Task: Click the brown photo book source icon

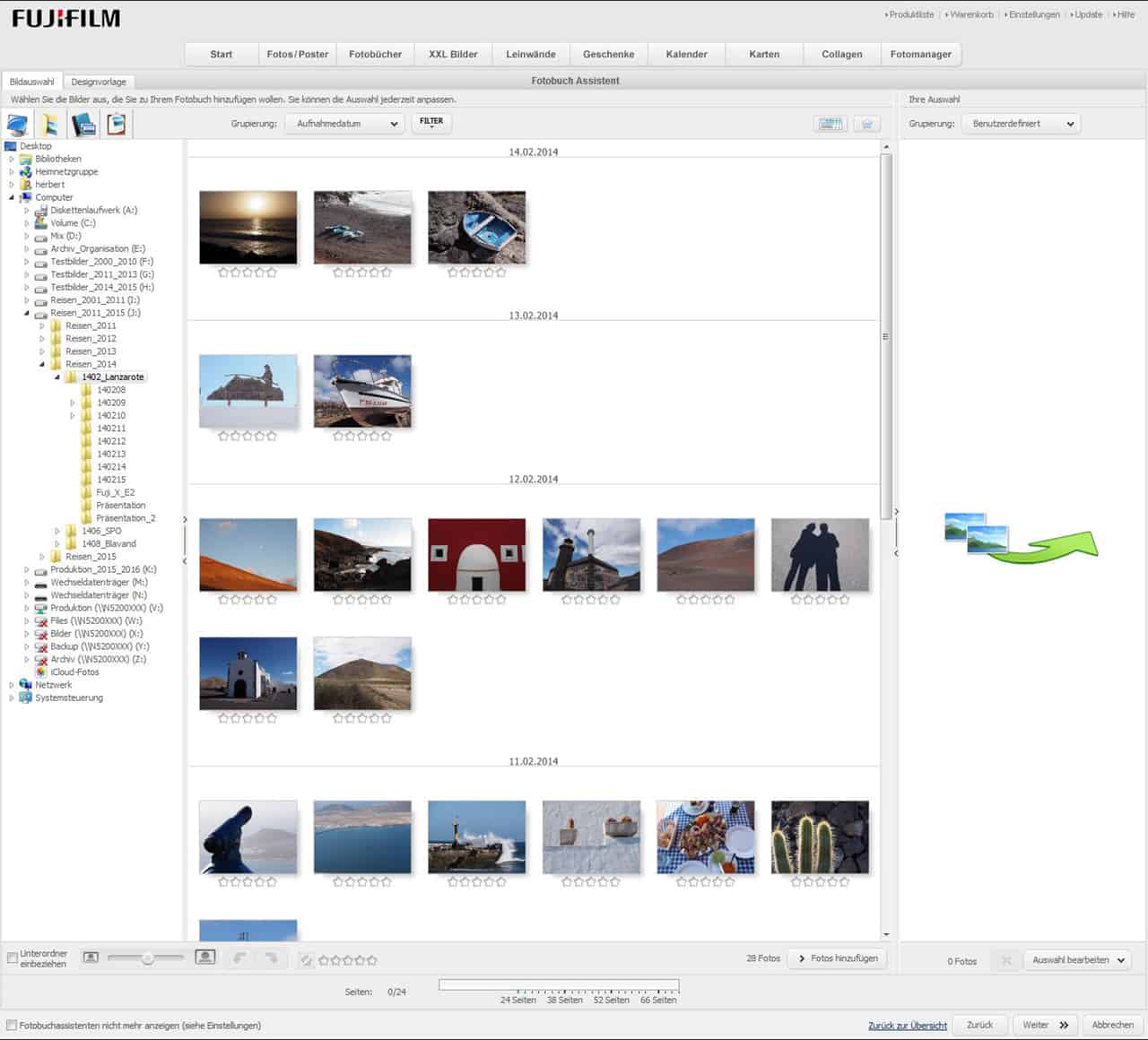Action: 117,124
